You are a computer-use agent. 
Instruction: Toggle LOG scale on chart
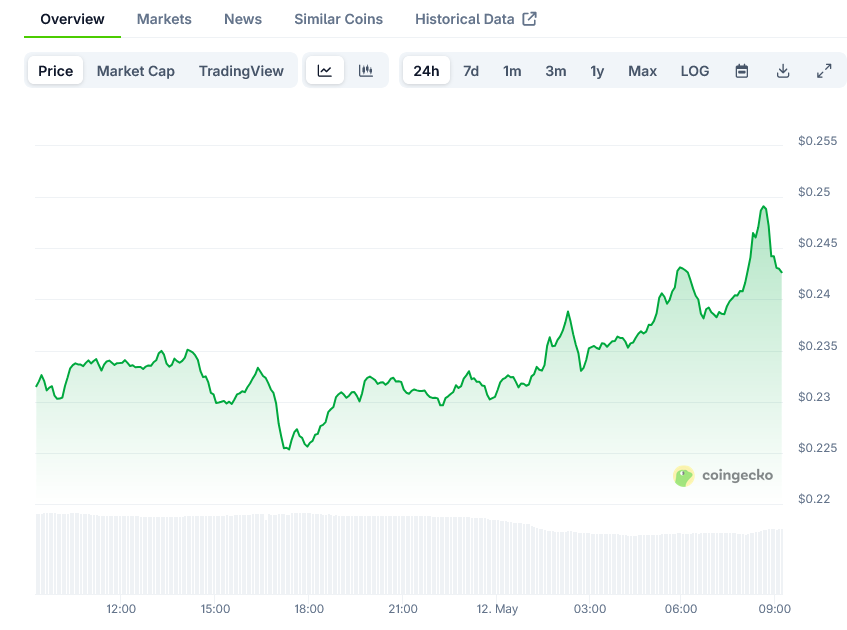click(695, 71)
